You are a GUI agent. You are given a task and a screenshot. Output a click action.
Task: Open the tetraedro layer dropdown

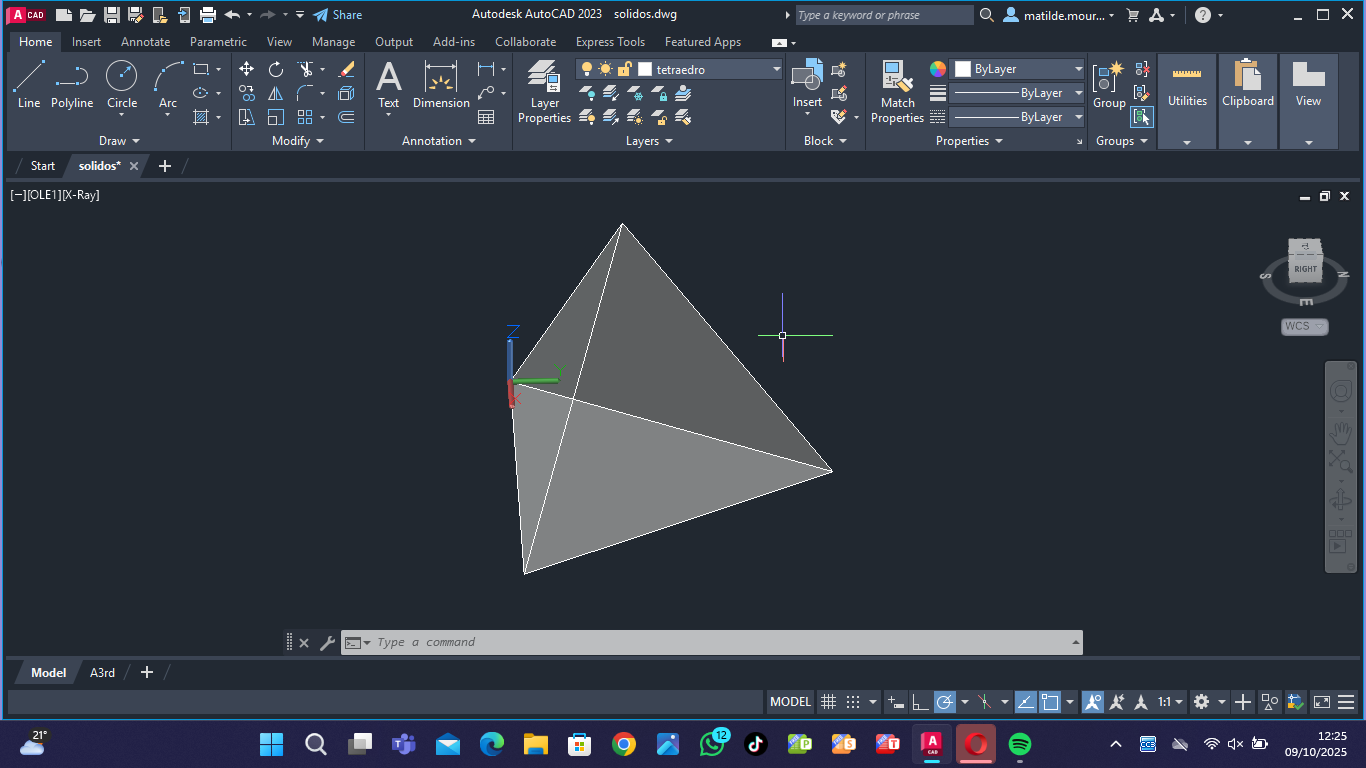(x=776, y=69)
